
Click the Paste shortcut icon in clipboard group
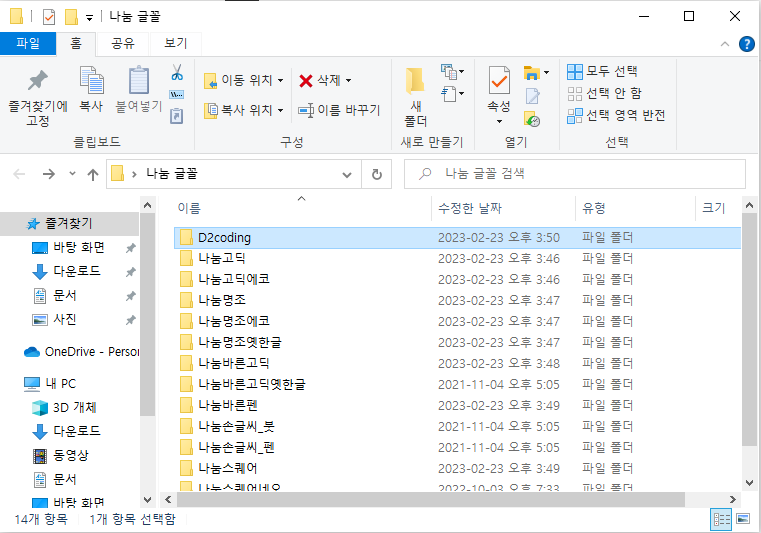(177, 116)
